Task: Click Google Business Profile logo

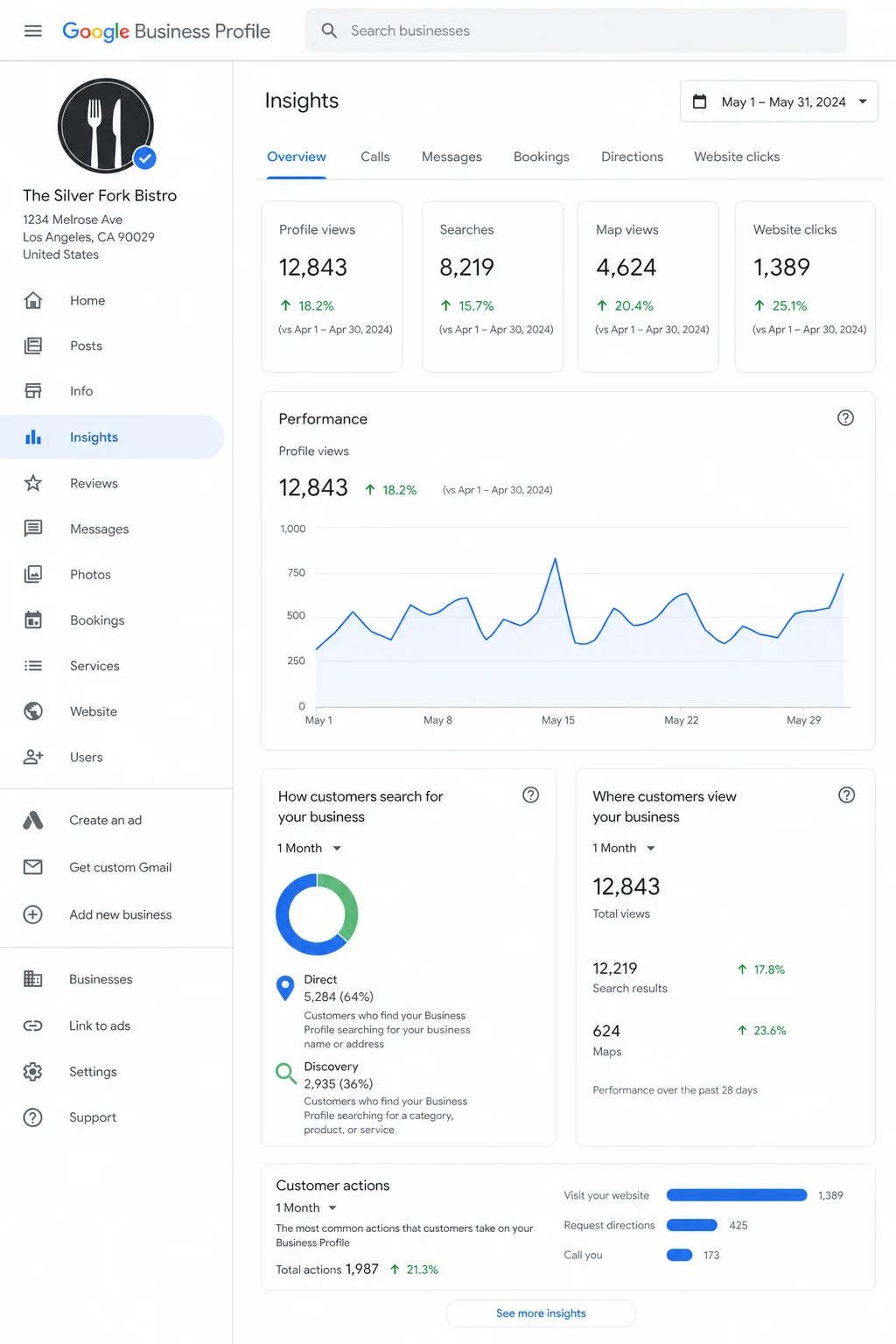Action: pyautogui.click(x=166, y=31)
